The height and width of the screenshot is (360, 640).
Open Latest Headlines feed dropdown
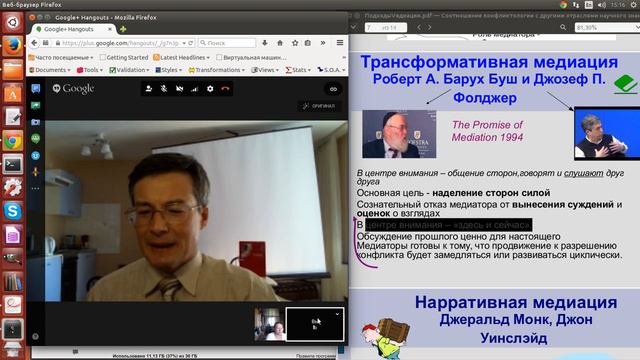click(x=181, y=58)
